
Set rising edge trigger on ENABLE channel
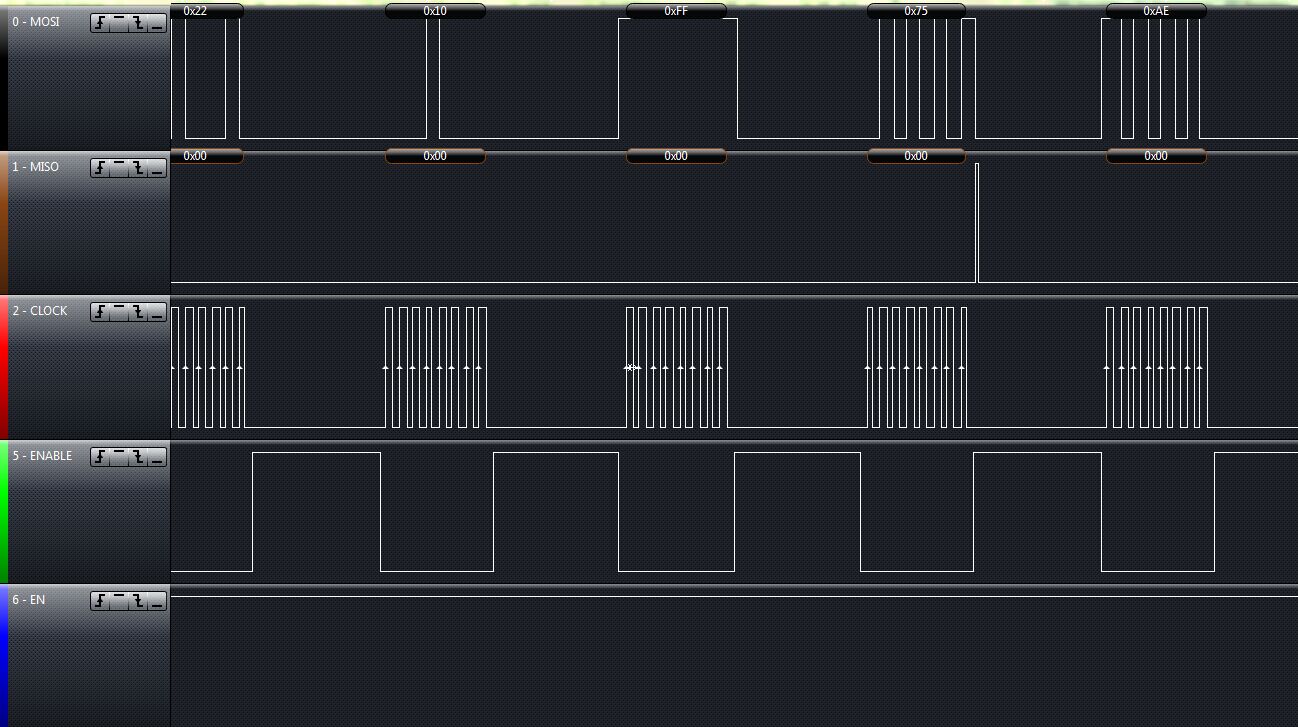point(100,457)
